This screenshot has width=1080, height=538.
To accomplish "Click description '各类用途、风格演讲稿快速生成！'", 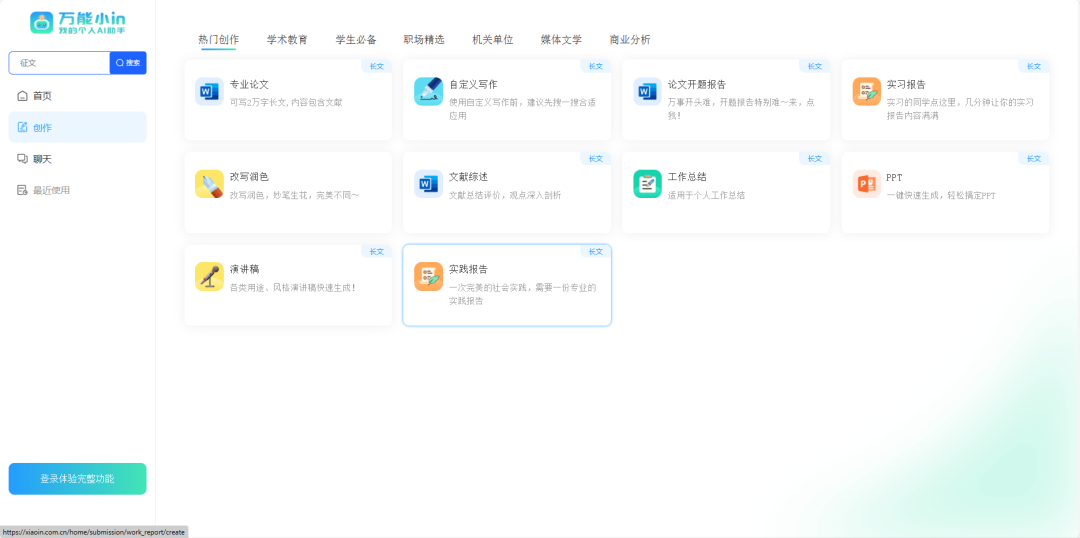I will 293,287.
